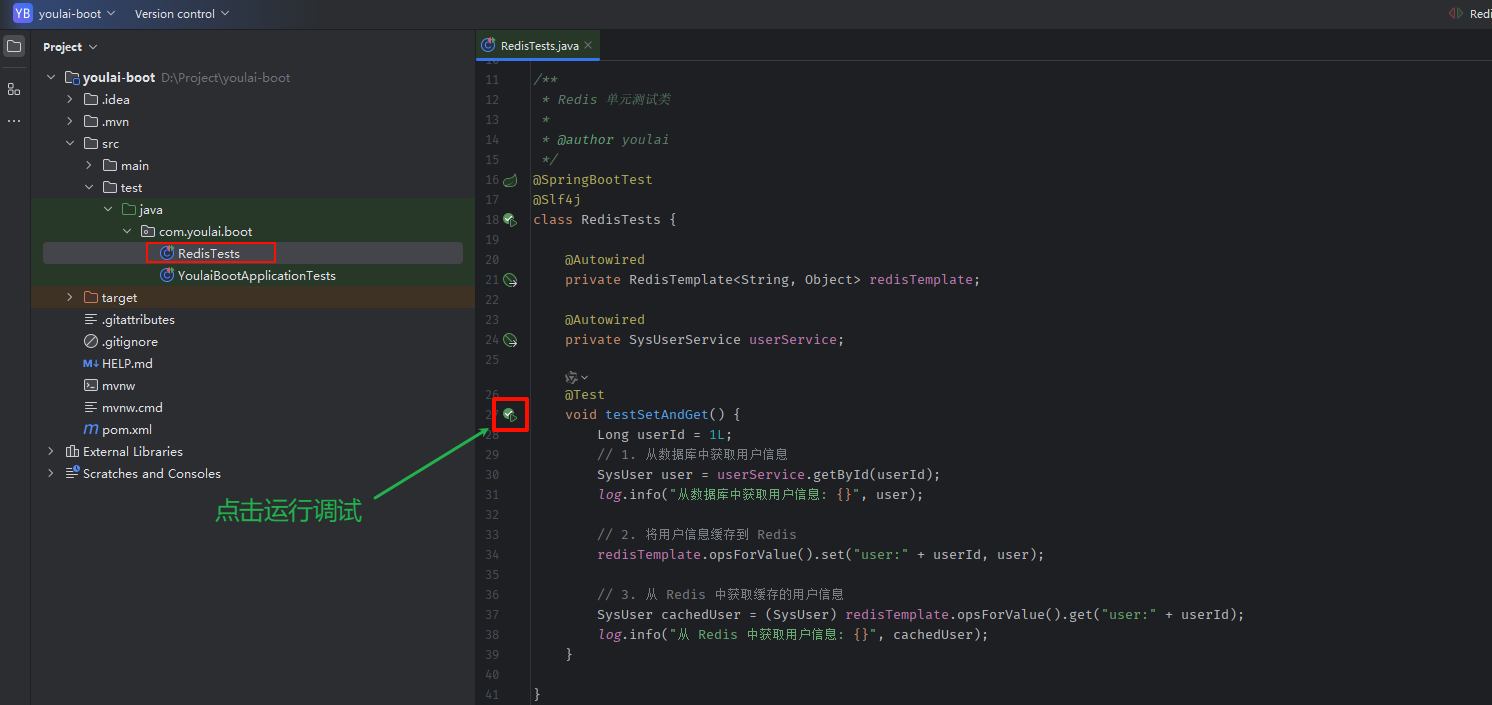Run testSetAndGet via its gutter icon

(510, 414)
